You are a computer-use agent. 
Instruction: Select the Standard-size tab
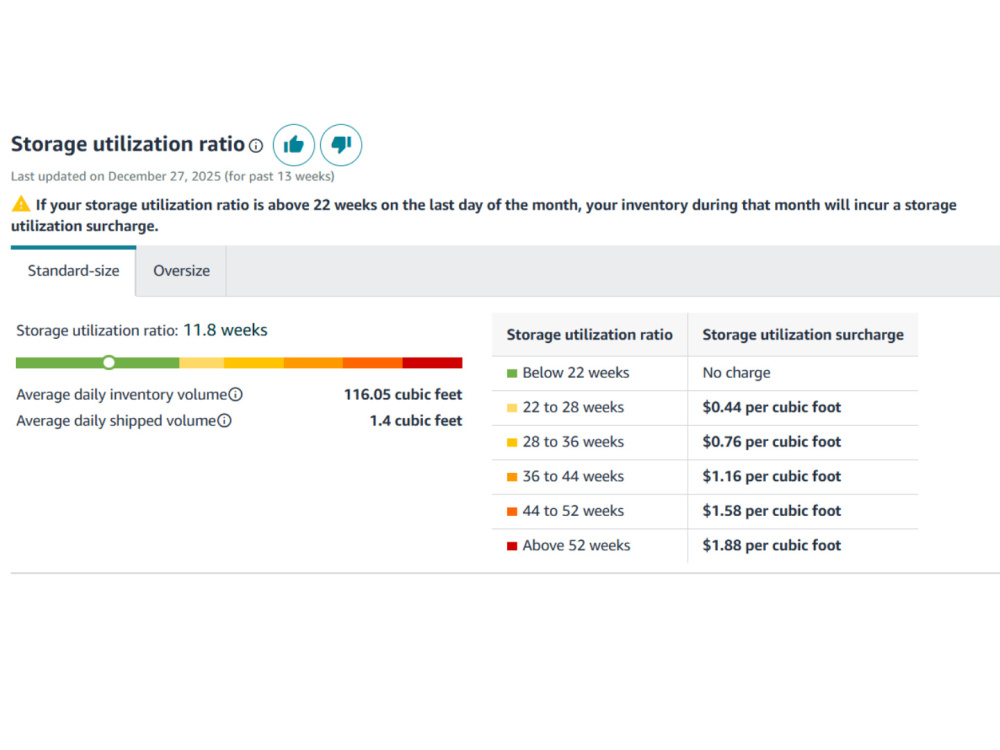73,271
